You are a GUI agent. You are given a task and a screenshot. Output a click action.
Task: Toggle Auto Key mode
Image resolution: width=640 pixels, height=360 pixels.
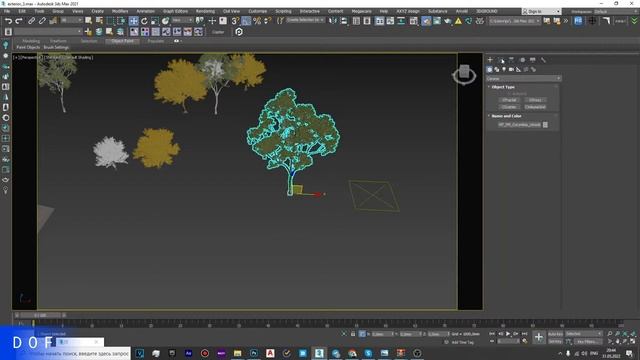555,334
